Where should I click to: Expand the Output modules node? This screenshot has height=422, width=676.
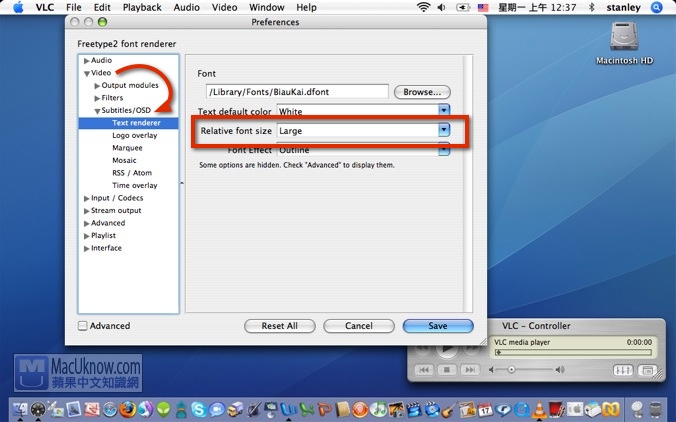97,86
